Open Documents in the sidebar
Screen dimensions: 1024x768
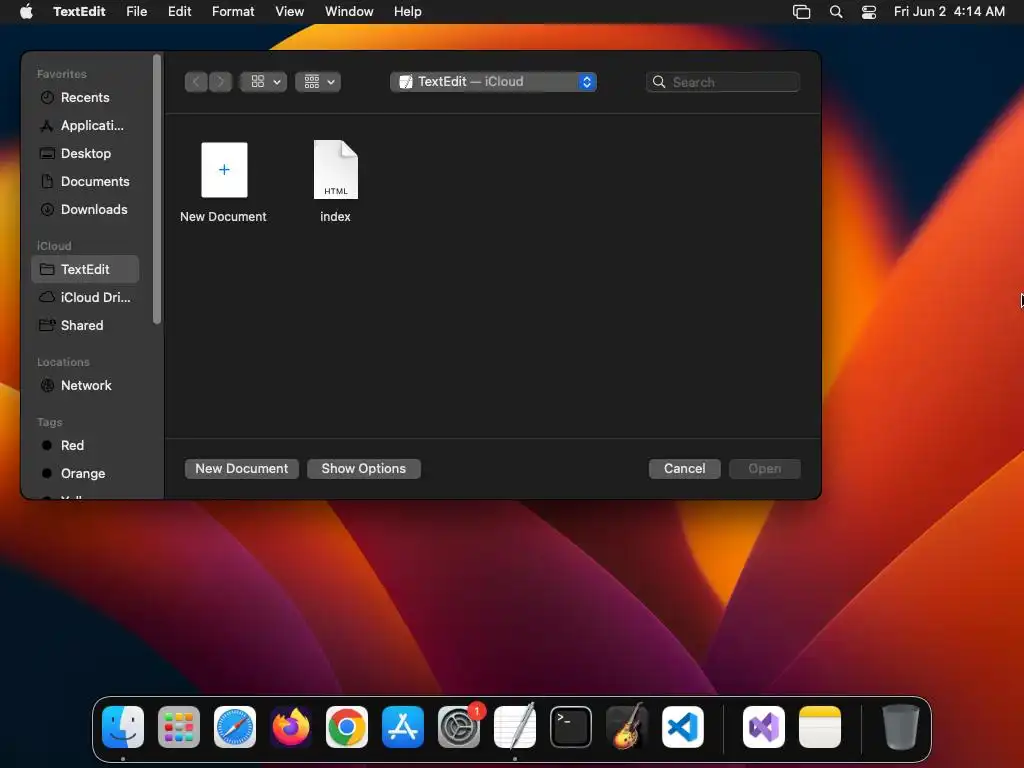(85, 182)
